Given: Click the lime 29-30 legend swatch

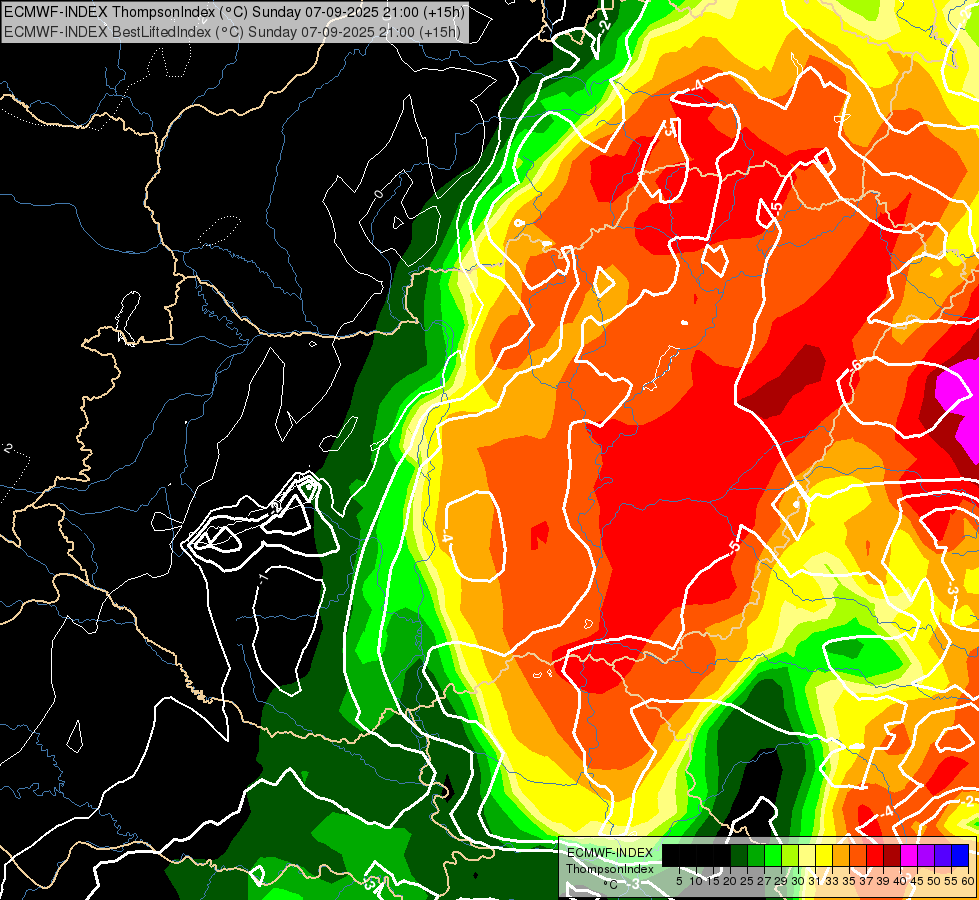Looking at the screenshot, I should click(790, 855).
